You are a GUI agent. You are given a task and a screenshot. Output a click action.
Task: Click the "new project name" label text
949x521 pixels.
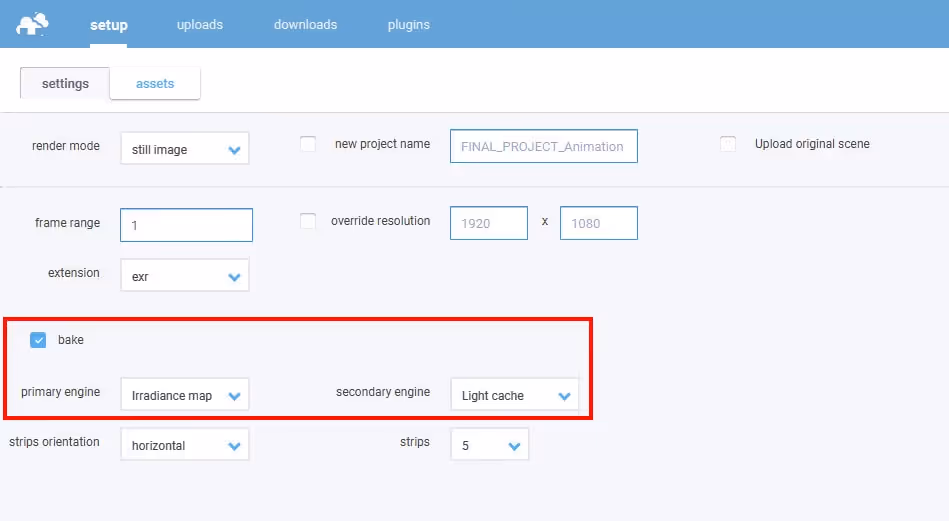(x=383, y=144)
